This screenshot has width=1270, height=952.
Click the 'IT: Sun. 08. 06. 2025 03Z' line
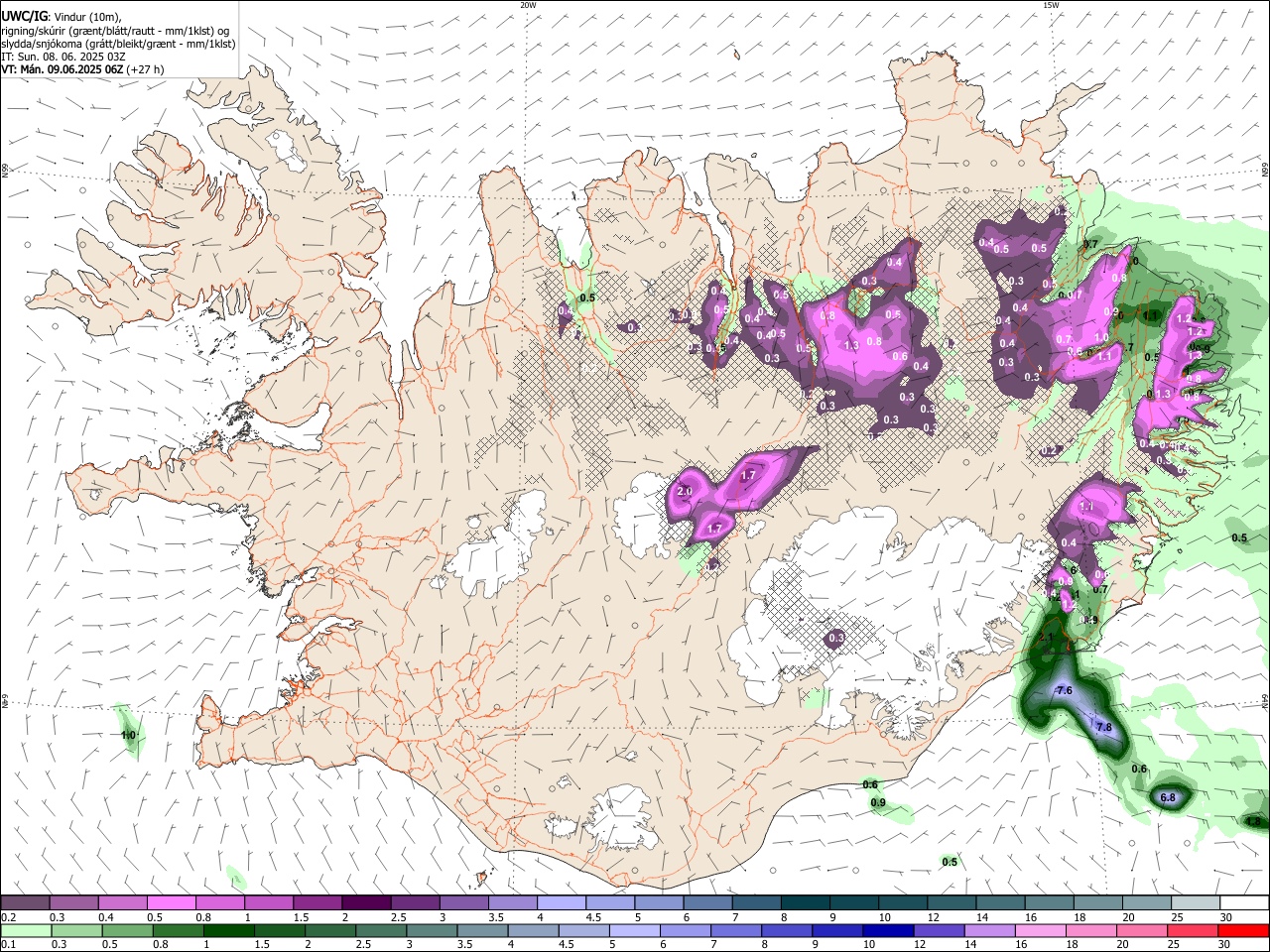click(63, 57)
